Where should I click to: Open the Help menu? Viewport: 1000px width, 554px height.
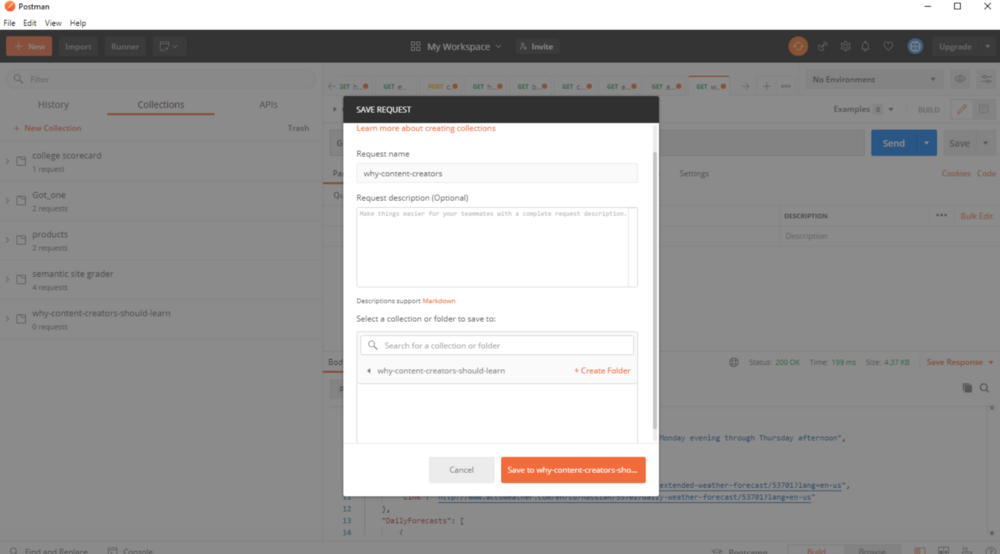click(x=78, y=23)
